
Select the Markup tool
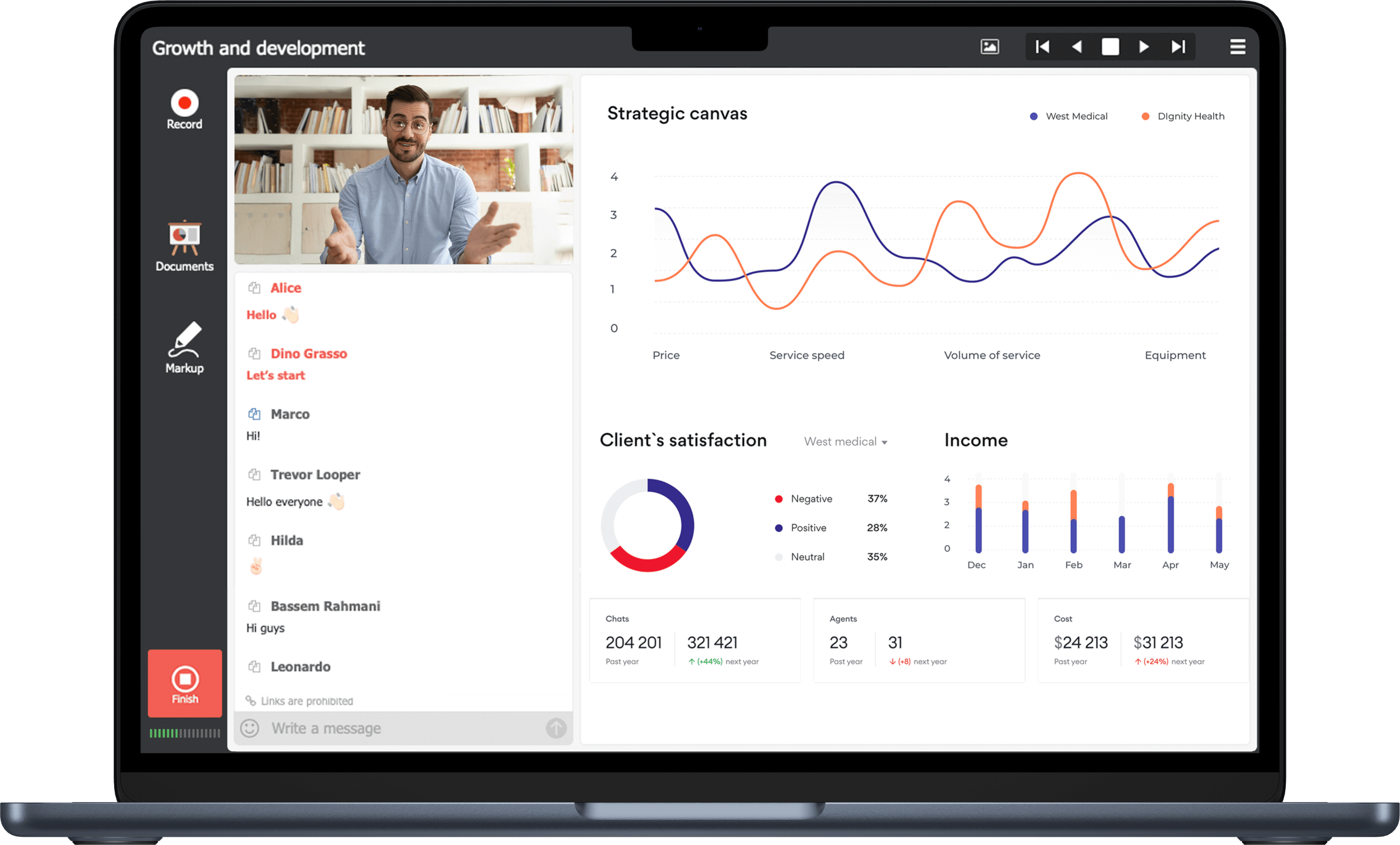coord(184,347)
